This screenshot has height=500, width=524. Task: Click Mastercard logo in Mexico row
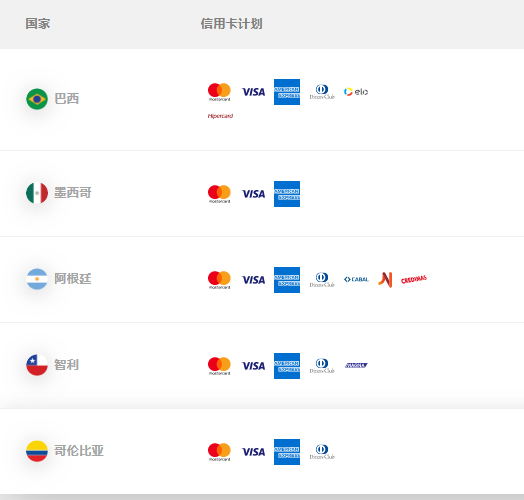(219, 194)
